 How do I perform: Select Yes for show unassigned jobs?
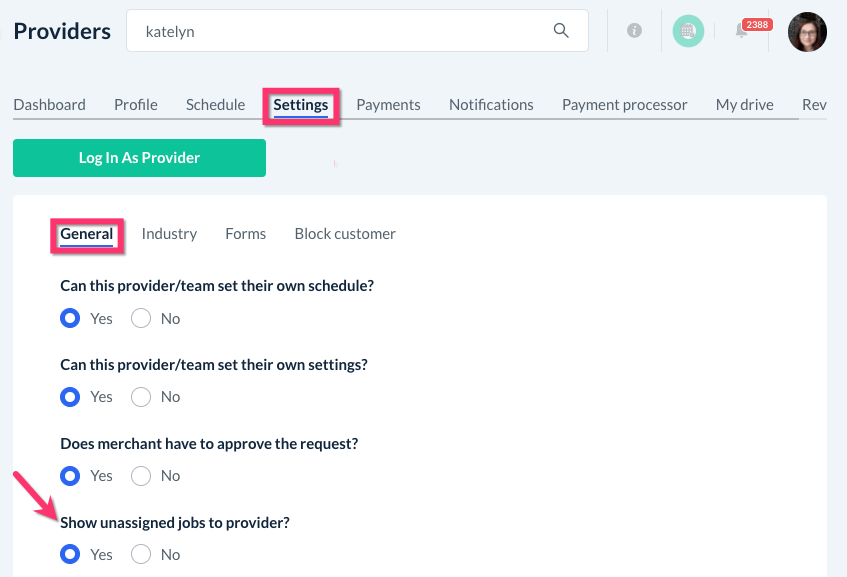point(70,554)
